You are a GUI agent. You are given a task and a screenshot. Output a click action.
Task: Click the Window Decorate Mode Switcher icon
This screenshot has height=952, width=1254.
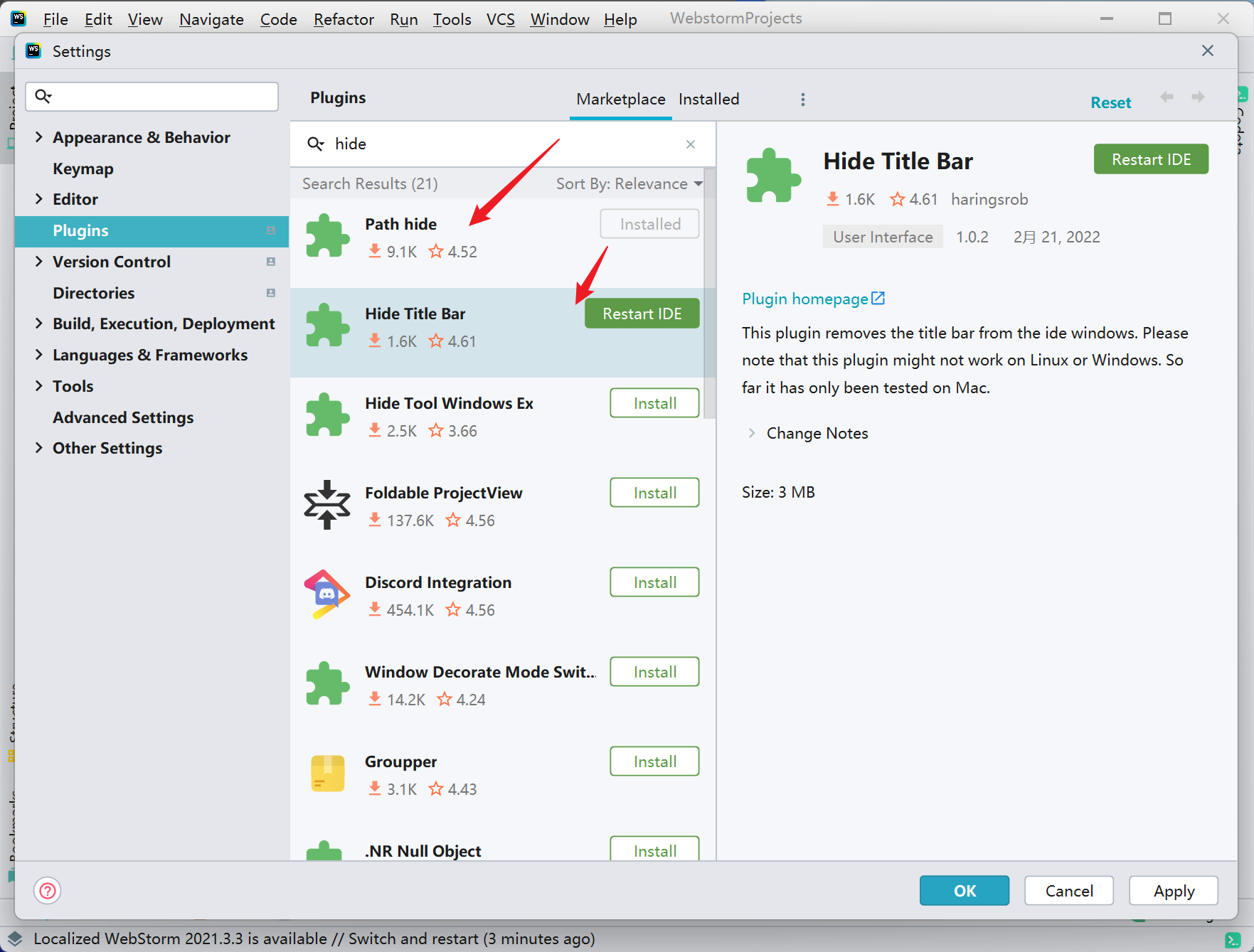[x=327, y=683]
